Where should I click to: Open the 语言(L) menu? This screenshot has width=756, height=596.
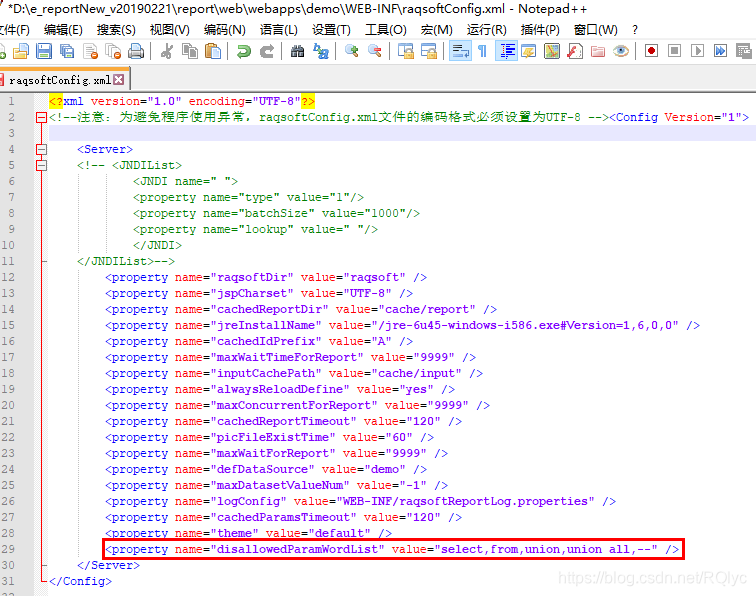pyautogui.click(x=279, y=30)
